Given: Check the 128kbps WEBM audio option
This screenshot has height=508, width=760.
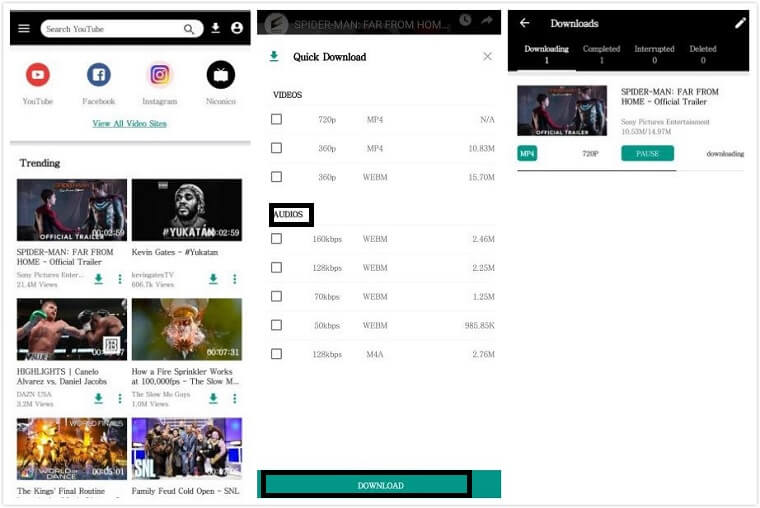Looking at the screenshot, I should (276, 268).
